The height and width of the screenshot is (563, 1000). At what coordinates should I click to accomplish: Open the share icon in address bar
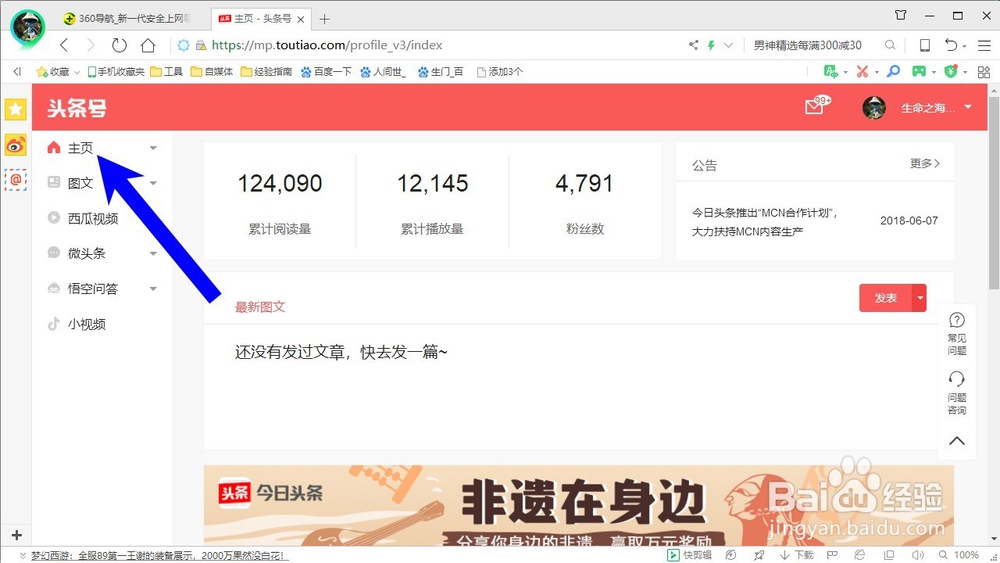[x=693, y=45]
